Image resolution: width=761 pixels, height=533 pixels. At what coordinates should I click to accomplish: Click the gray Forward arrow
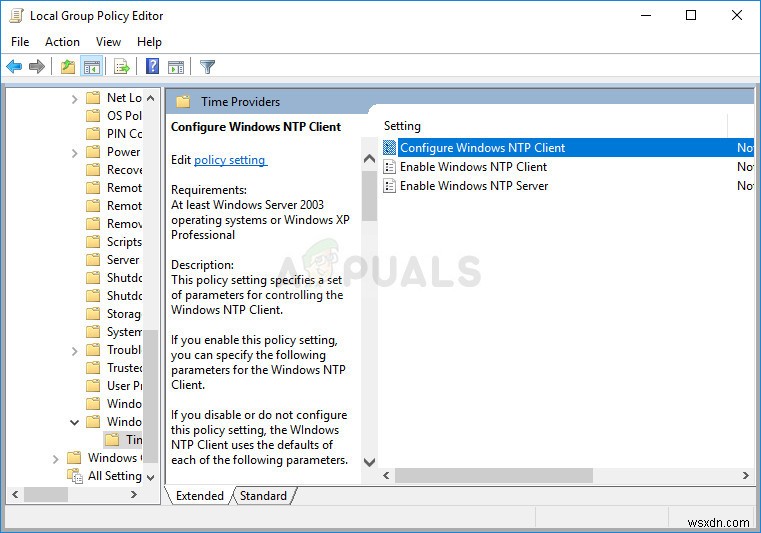pyautogui.click(x=37, y=66)
